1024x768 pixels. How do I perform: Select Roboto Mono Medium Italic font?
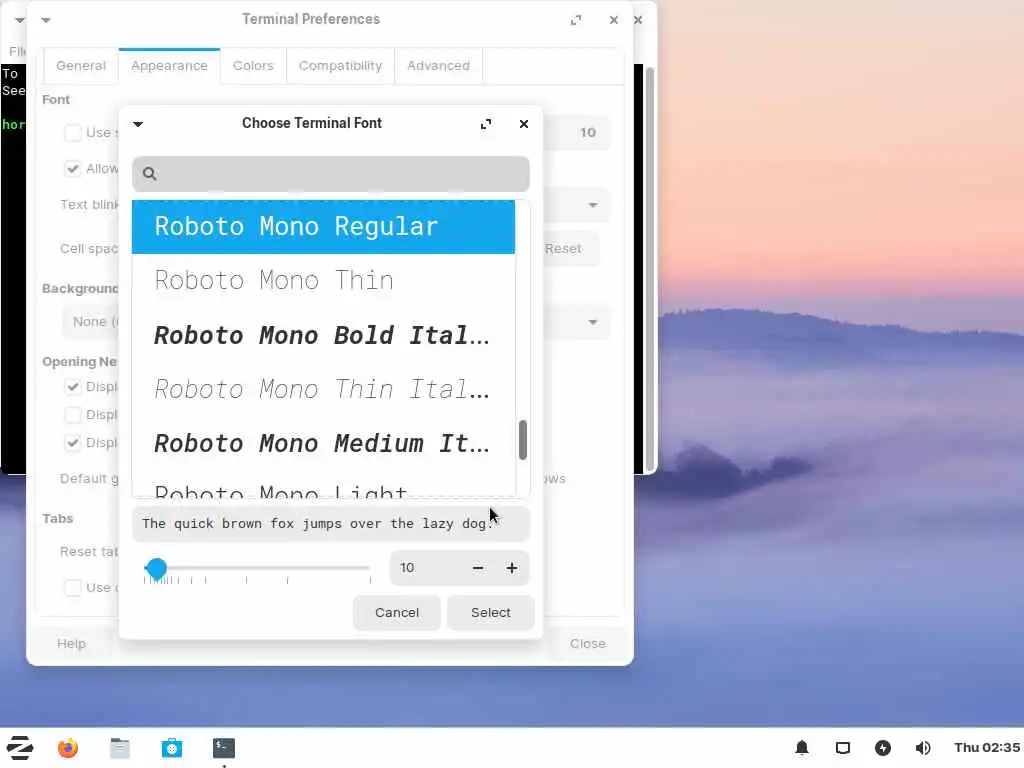(323, 443)
